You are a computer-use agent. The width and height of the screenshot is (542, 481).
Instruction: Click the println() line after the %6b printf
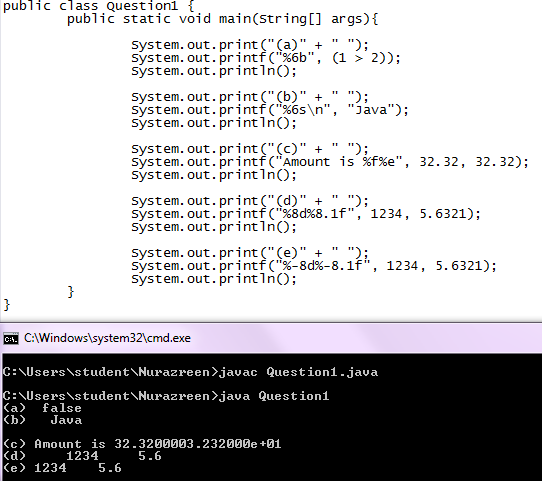214,71
